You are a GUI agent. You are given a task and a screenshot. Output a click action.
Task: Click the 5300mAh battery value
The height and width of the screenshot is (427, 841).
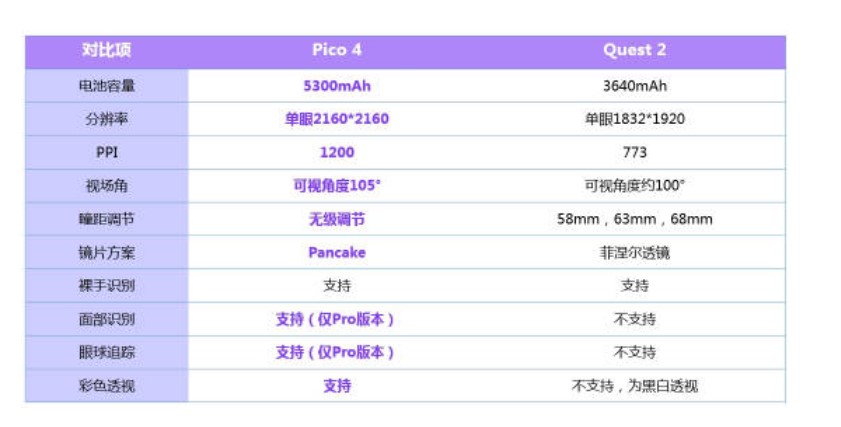pyautogui.click(x=337, y=86)
